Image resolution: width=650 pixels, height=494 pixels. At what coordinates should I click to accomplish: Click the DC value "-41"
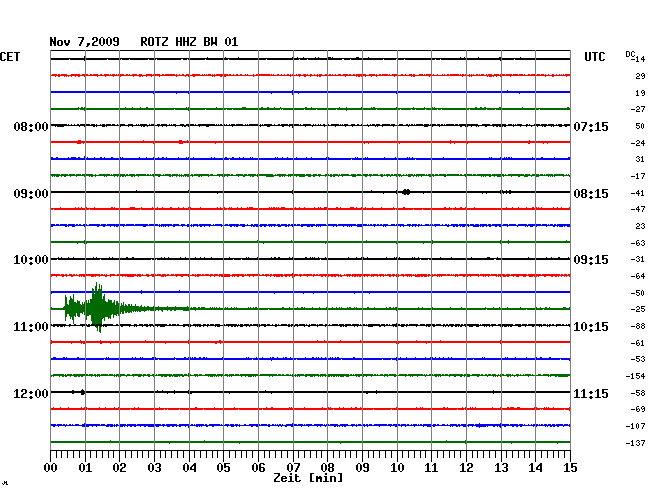[638, 193]
